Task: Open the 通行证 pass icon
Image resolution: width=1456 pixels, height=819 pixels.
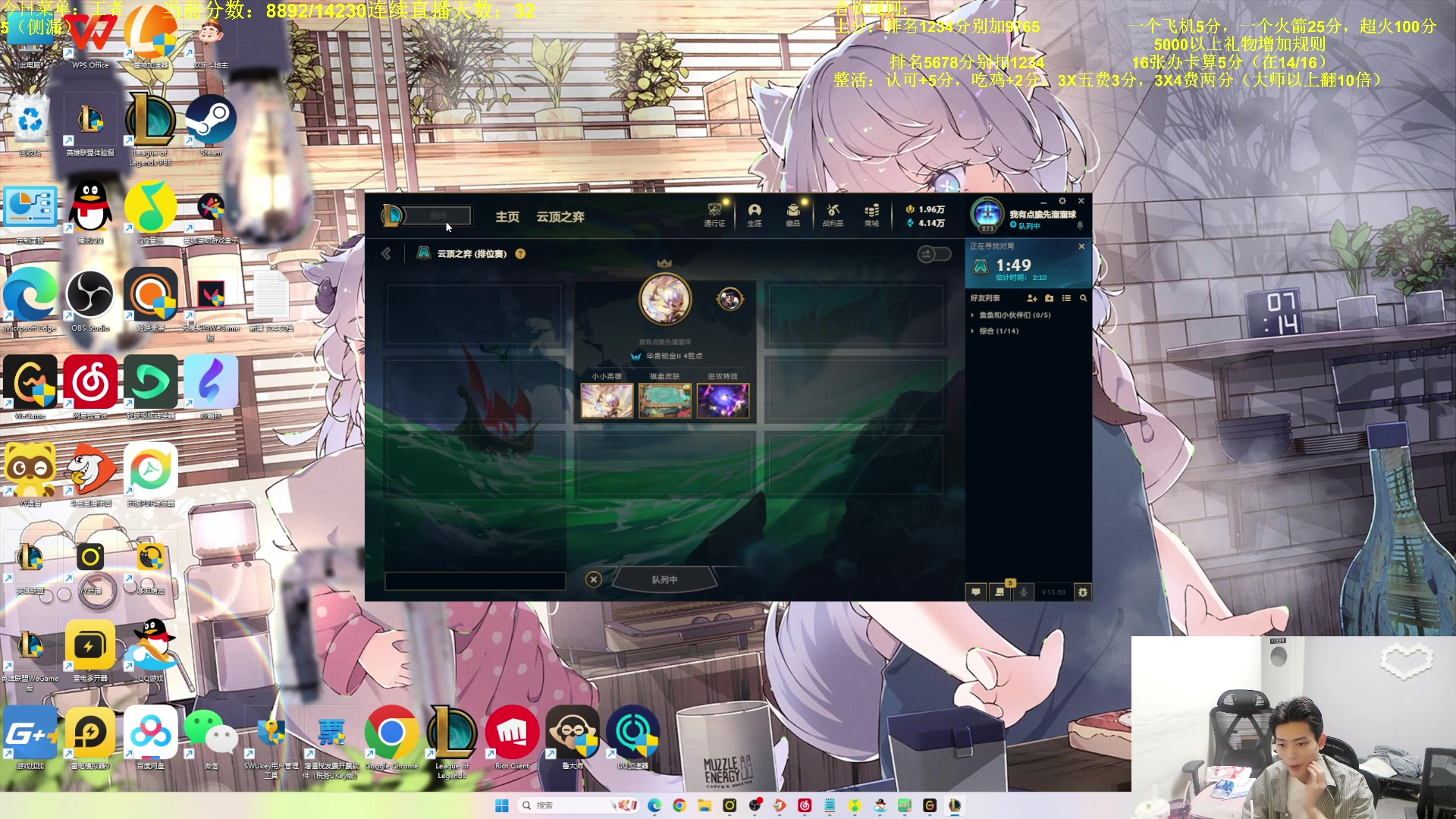Action: tap(714, 215)
